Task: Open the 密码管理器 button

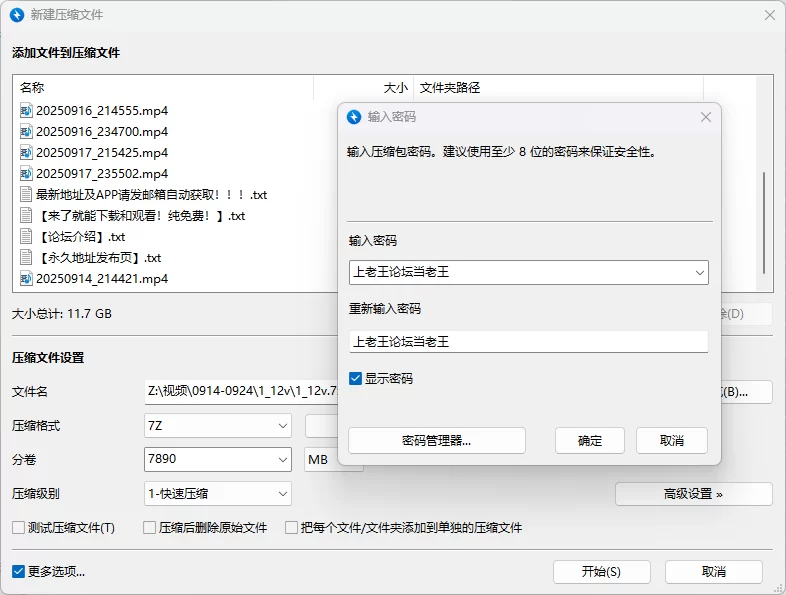Action: (x=437, y=440)
